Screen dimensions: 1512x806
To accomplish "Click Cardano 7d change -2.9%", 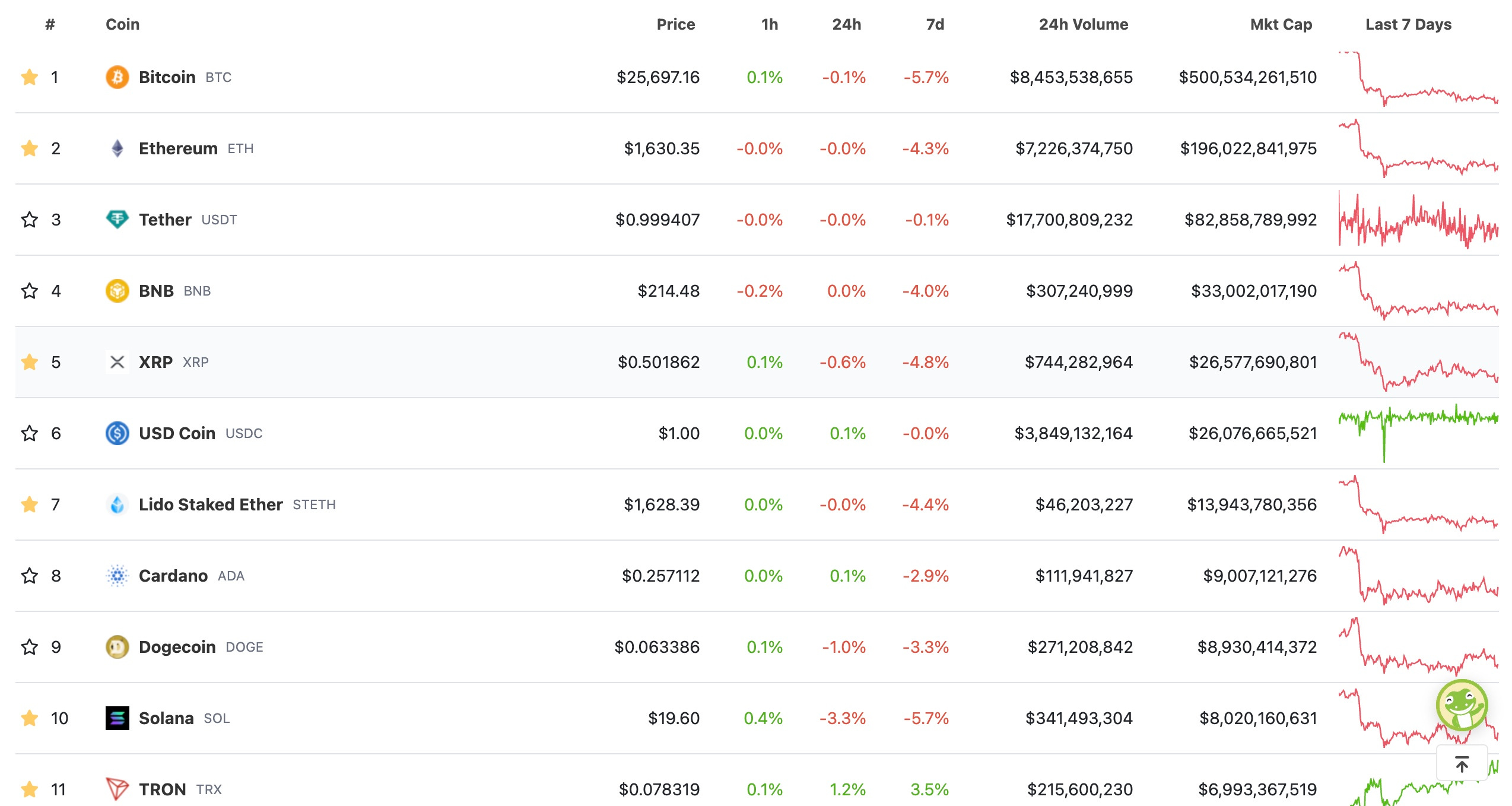I will (x=926, y=576).
